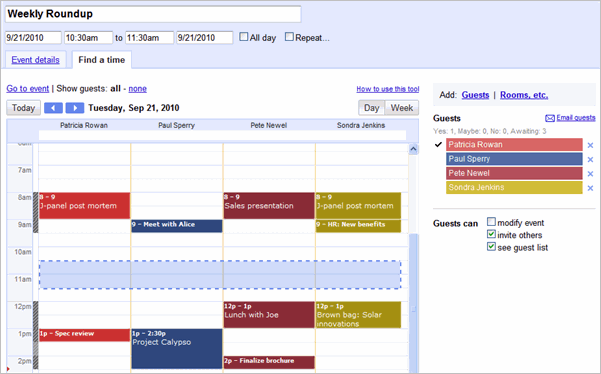Remove Sondra Jenkins with X icon
This screenshot has width=601, height=374.
(x=590, y=188)
